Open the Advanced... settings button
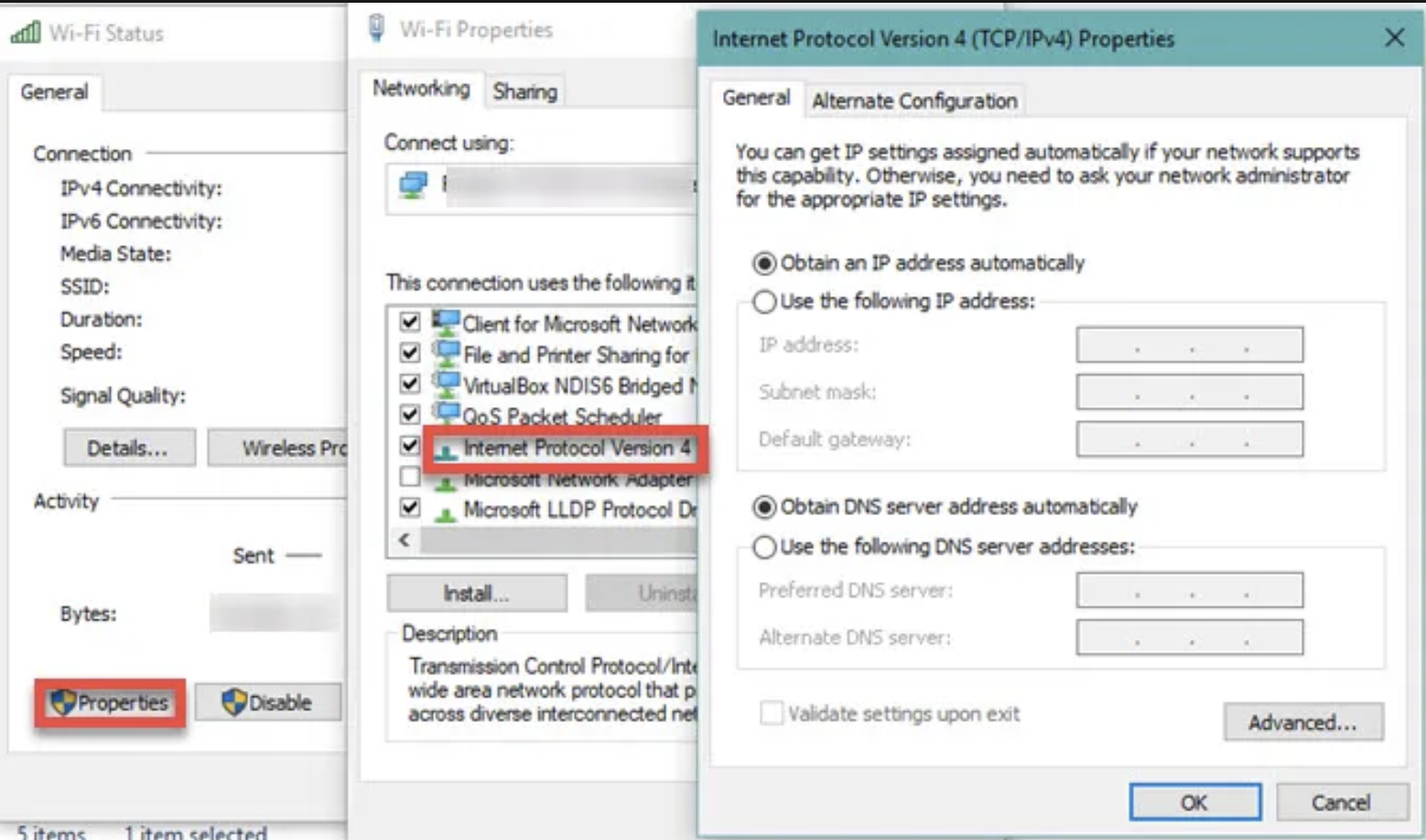This screenshot has height=840, width=1426. [1302, 722]
